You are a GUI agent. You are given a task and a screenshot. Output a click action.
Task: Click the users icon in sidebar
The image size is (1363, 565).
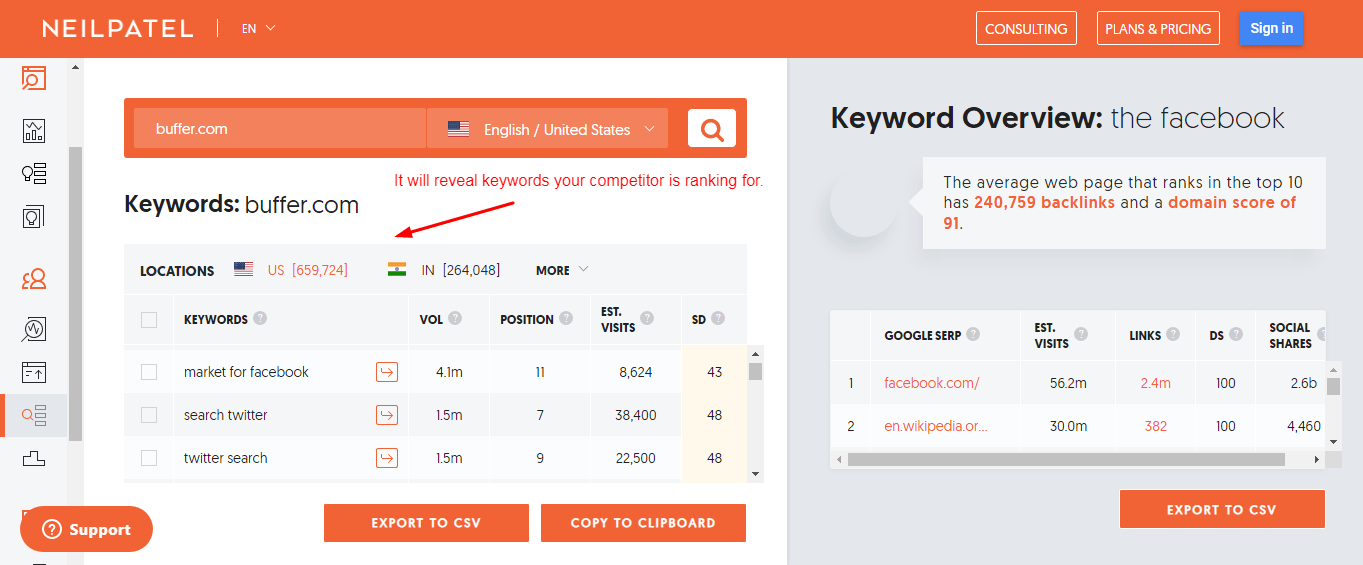[x=34, y=279]
